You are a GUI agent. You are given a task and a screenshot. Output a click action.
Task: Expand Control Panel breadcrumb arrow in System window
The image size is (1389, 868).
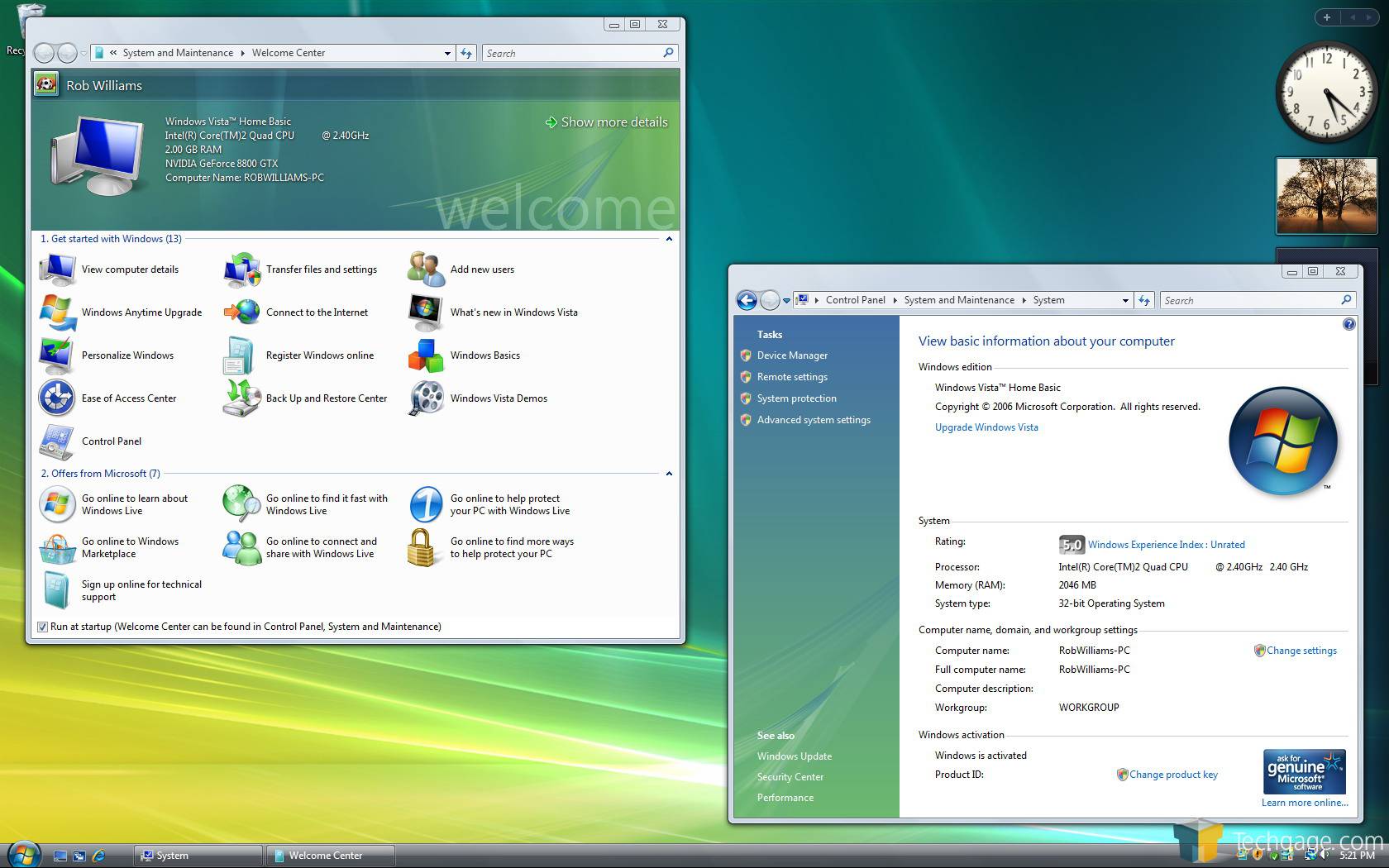coord(895,300)
